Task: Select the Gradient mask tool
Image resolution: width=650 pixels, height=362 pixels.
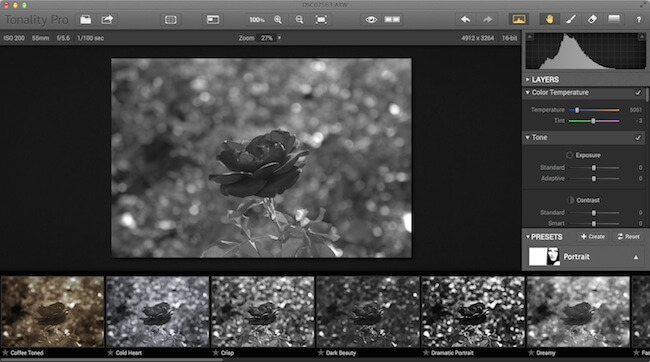Action: point(614,19)
